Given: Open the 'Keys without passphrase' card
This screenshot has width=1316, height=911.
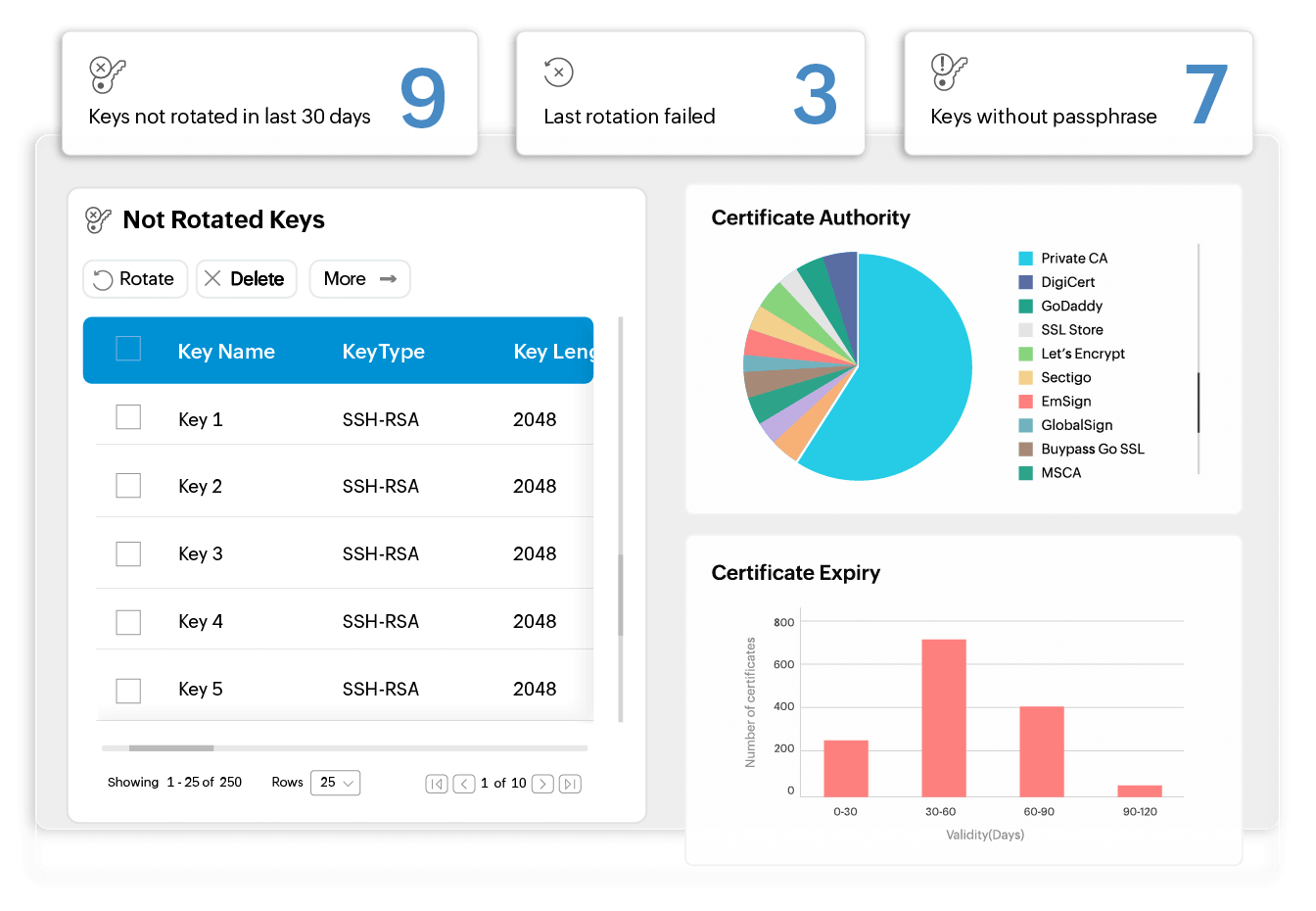Looking at the screenshot, I should click(1078, 93).
